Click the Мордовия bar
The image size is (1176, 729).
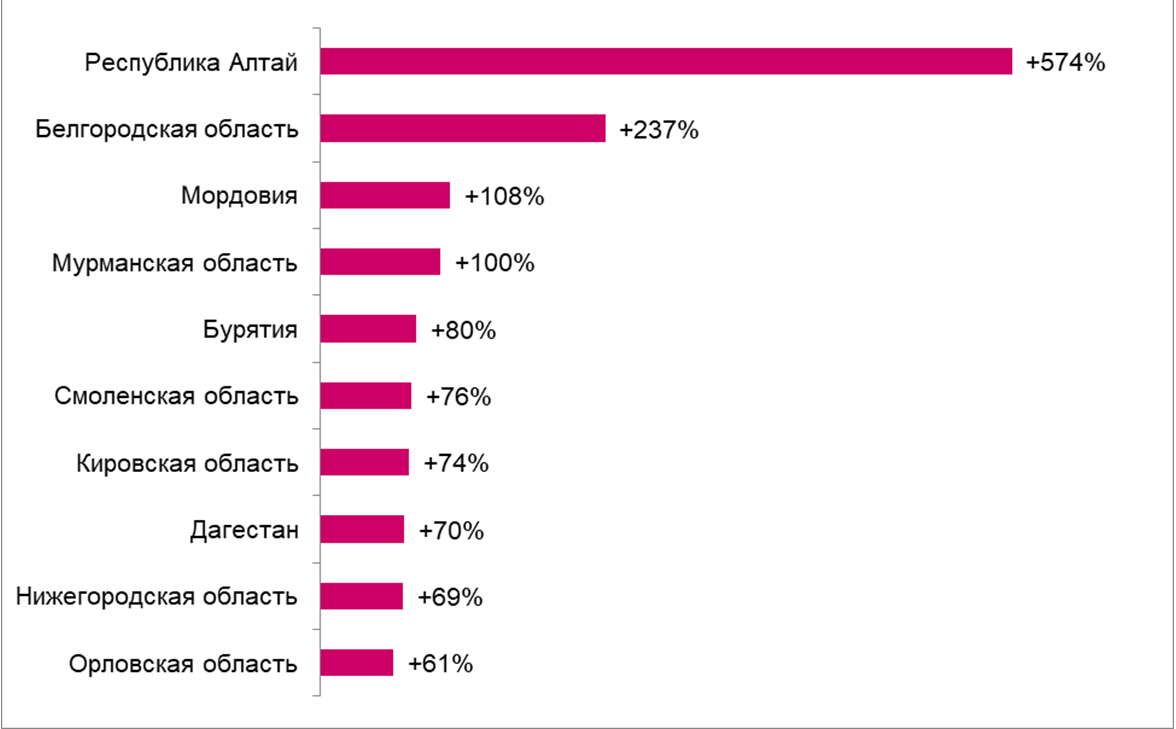pyautogui.click(x=386, y=195)
